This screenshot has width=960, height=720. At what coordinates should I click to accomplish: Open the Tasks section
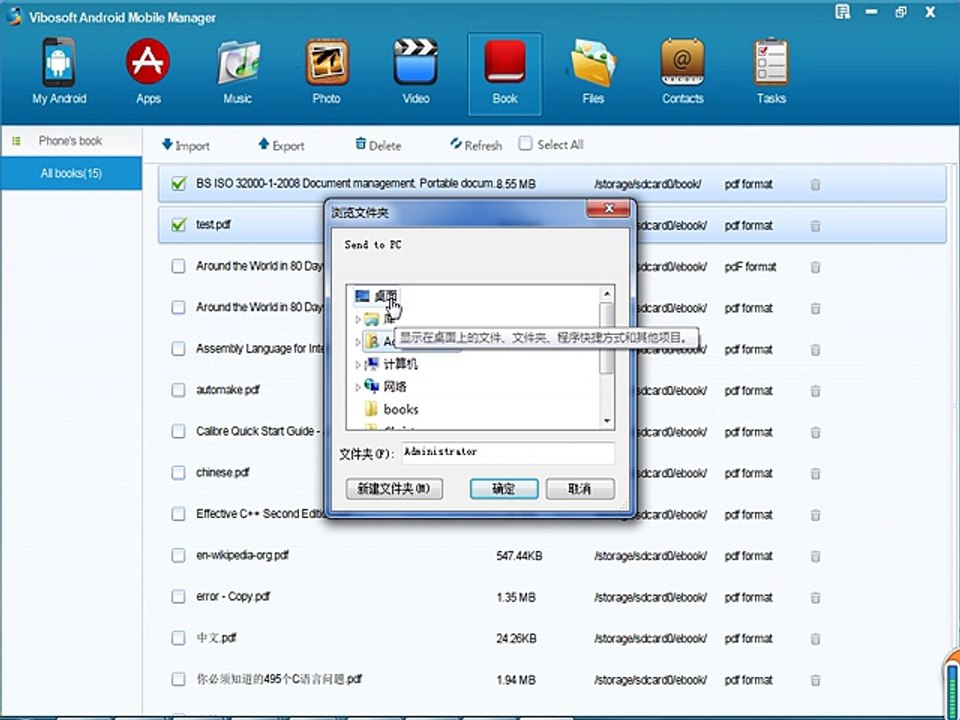771,72
